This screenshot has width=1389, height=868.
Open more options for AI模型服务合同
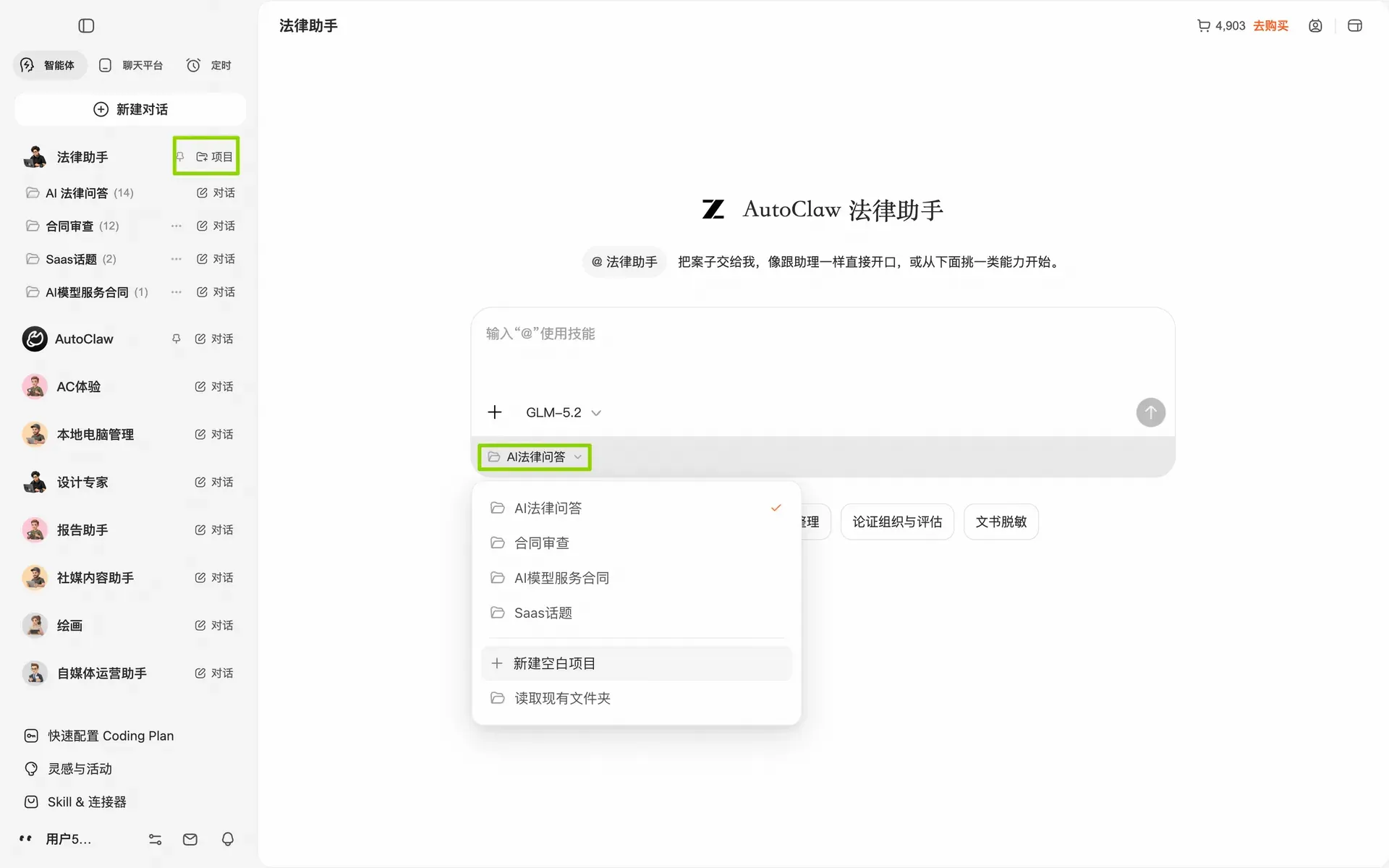pos(177,292)
